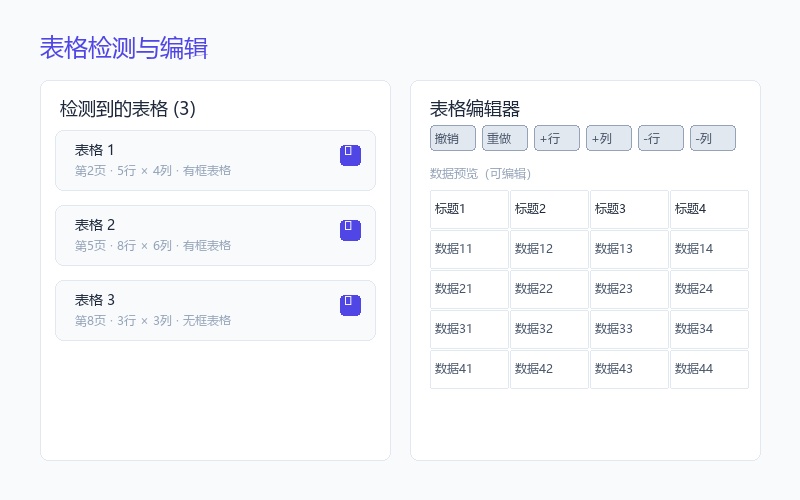Click cell 数据22
Screen dimensions: 800x500
click(549, 289)
